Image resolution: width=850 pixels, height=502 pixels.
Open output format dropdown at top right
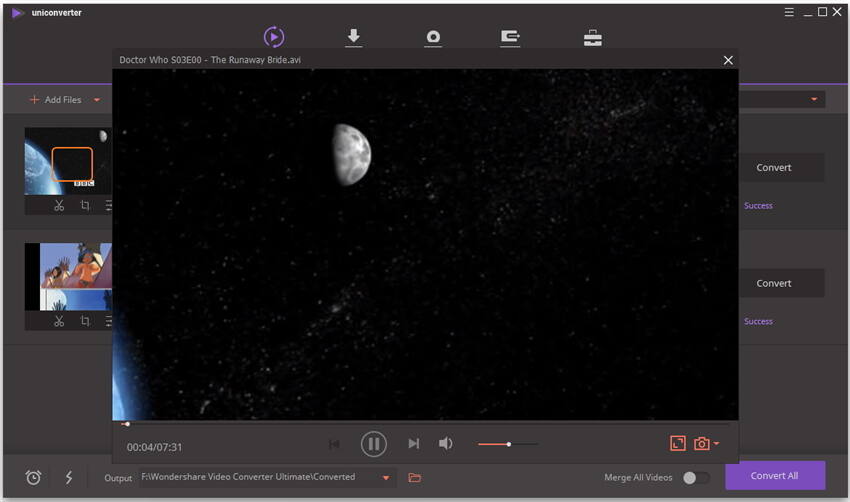[814, 99]
